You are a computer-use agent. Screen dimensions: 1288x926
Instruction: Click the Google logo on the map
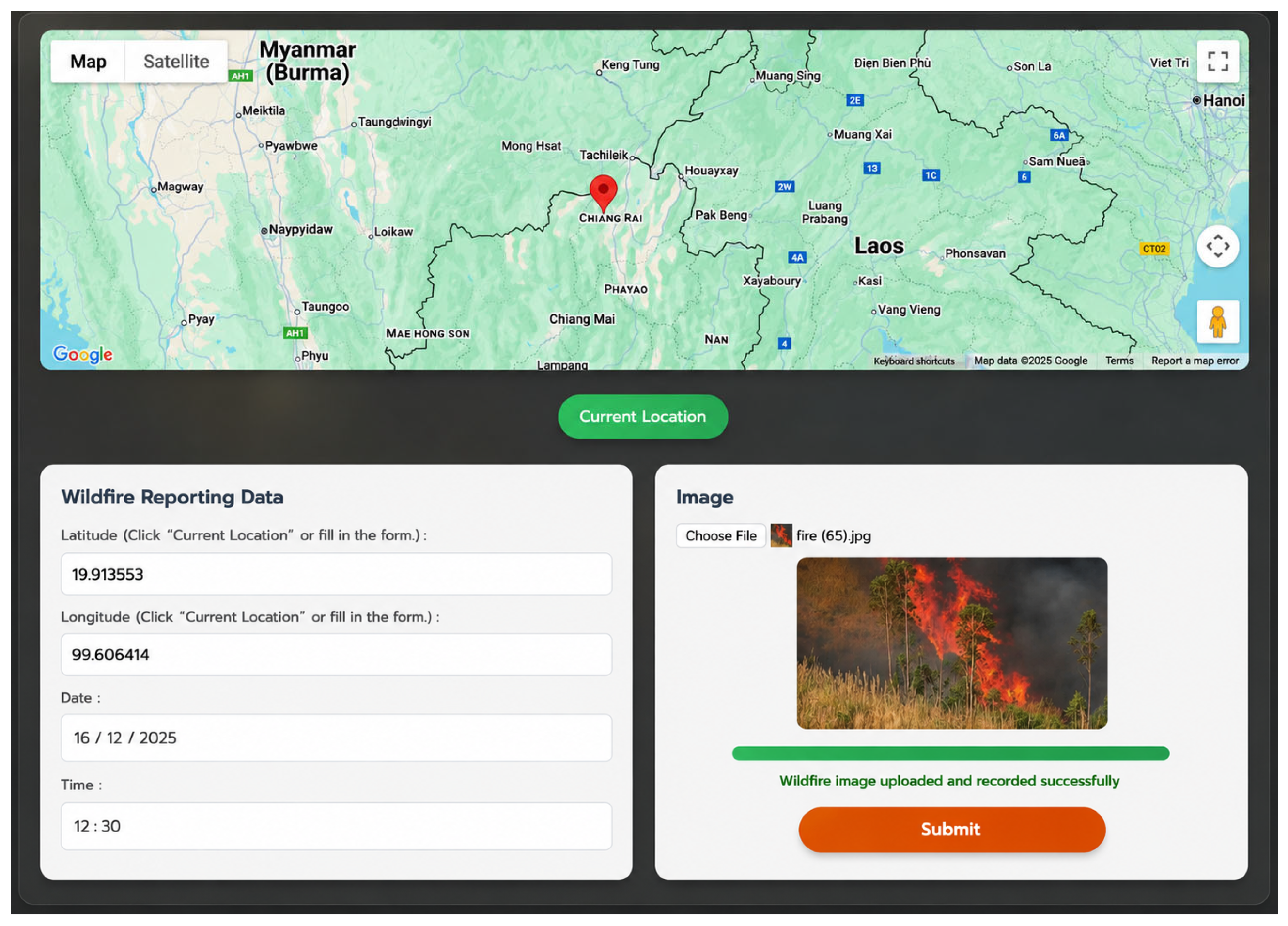click(83, 355)
